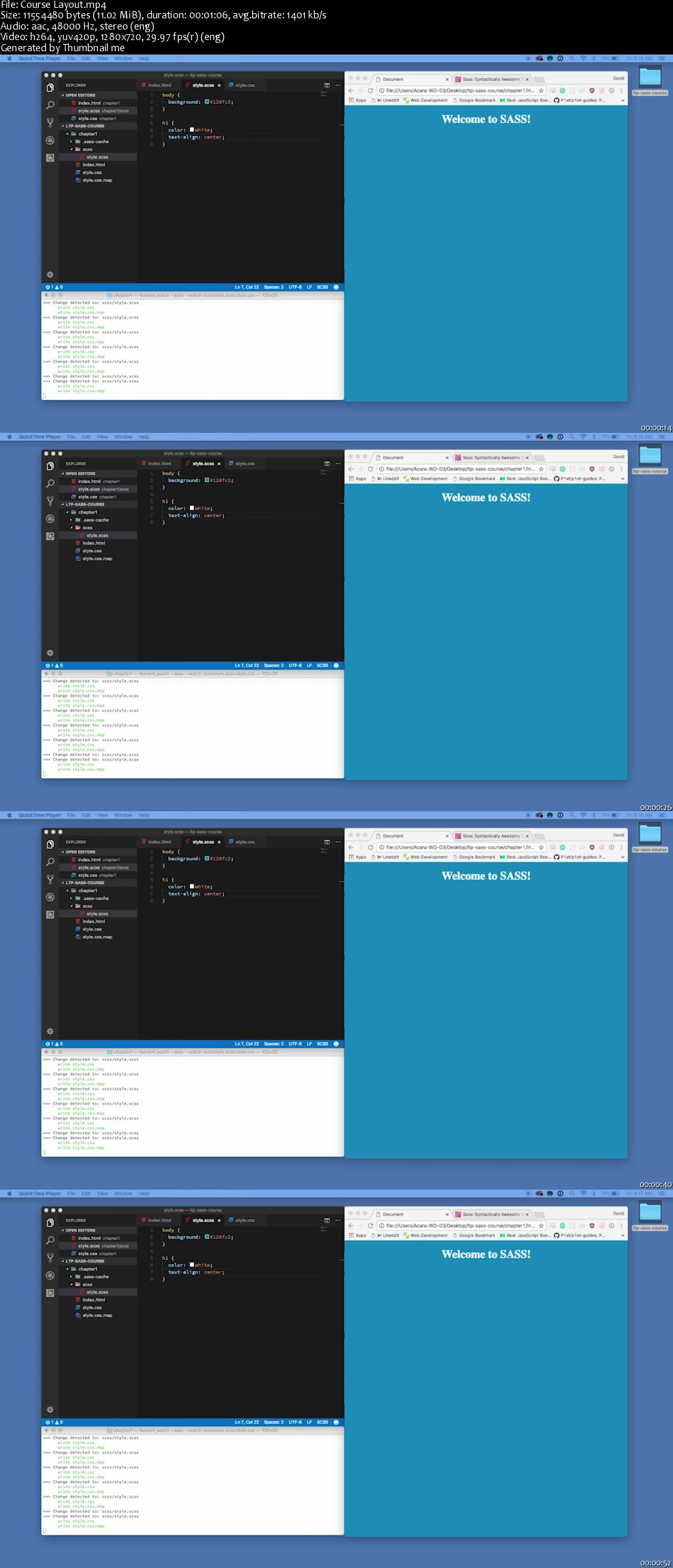Open editor more-actions ellipsis in 00:00:26 frame
This screenshot has width=673, height=1568.
click(x=338, y=464)
